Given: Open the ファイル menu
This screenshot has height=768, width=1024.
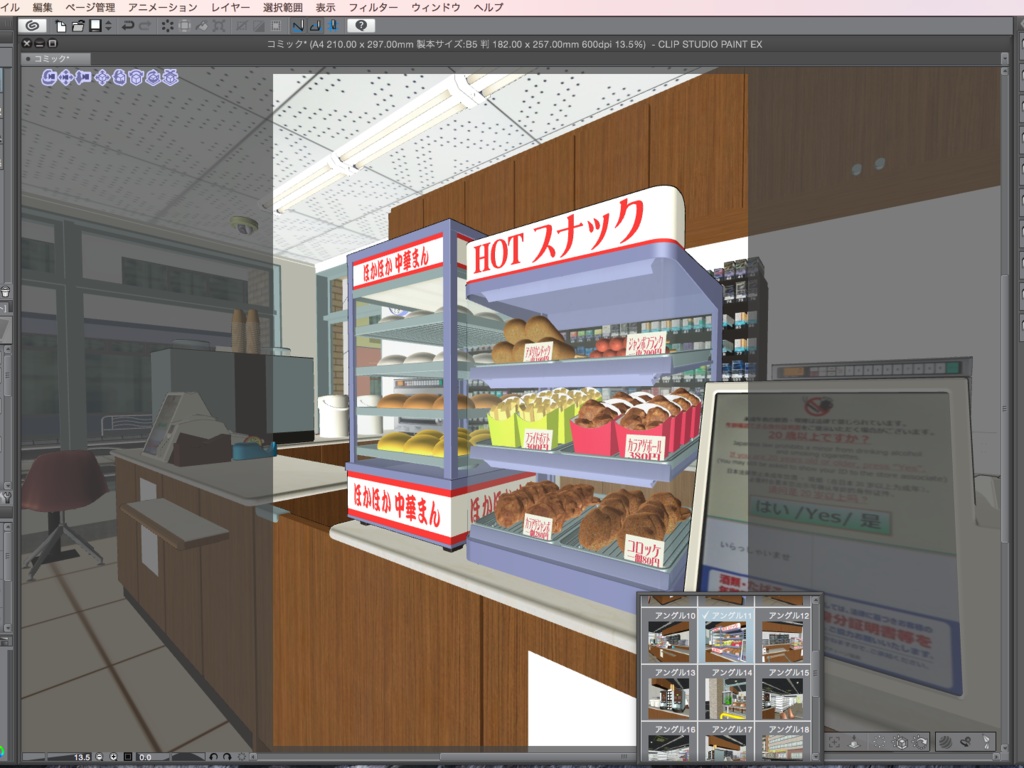Looking at the screenshot, I should click(8, 5).
